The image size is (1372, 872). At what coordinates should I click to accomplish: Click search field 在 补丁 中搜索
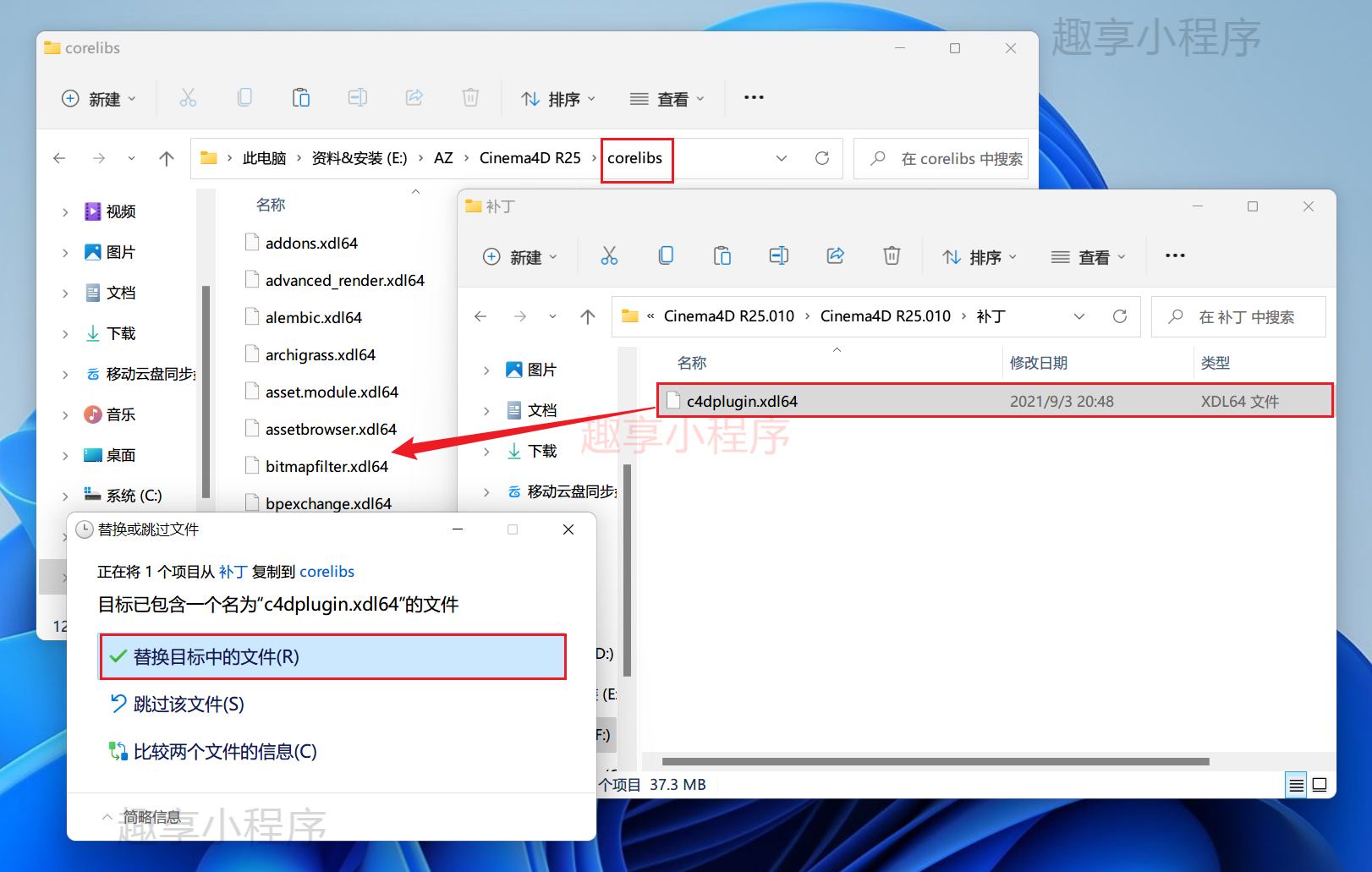[x=1238, y=316]
